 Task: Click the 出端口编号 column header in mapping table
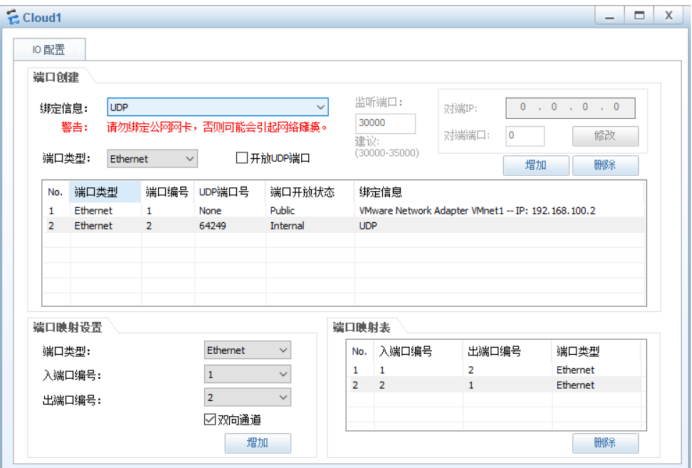pos(507,351)
